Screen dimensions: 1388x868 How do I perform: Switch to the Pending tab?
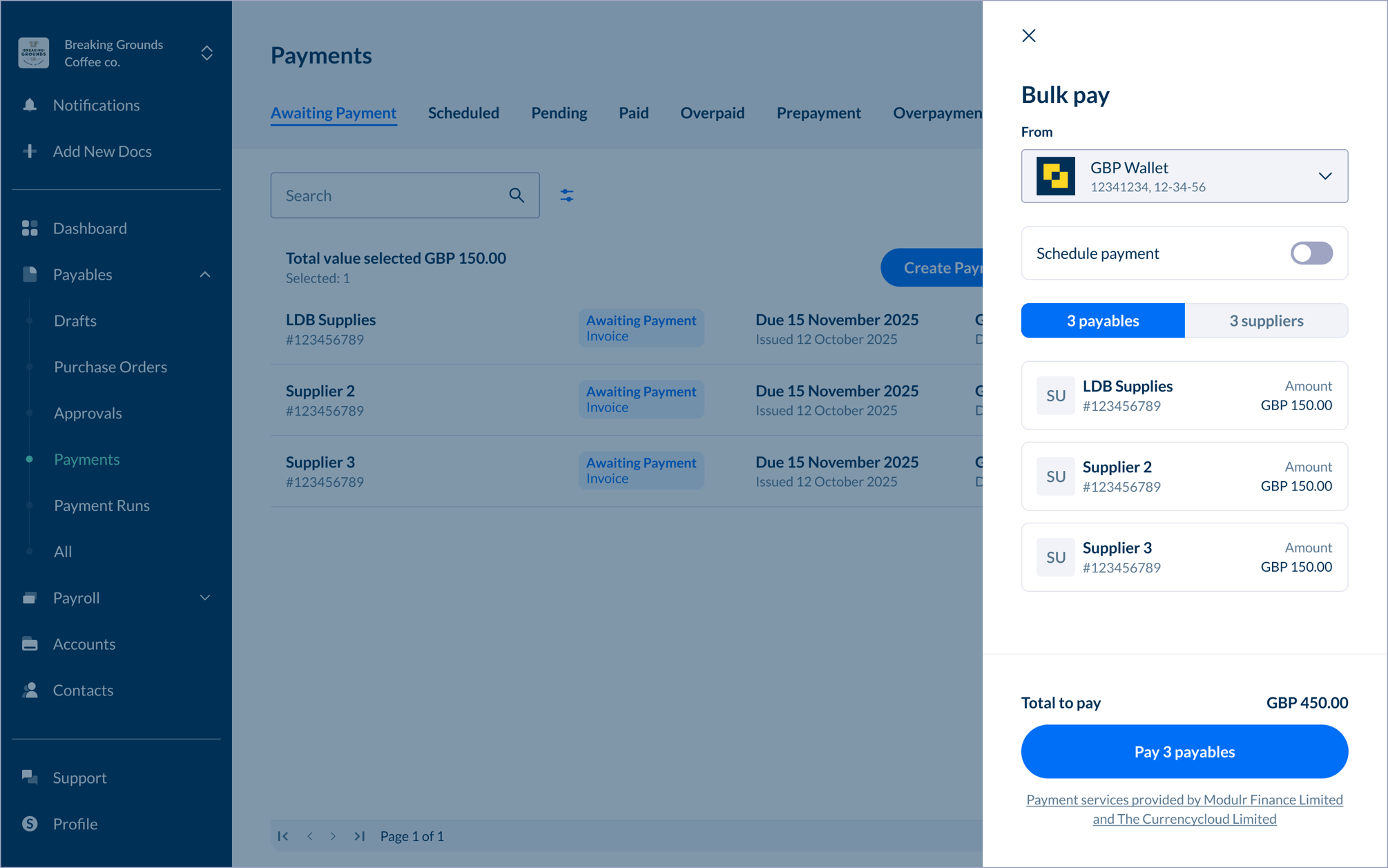point(559,113)
